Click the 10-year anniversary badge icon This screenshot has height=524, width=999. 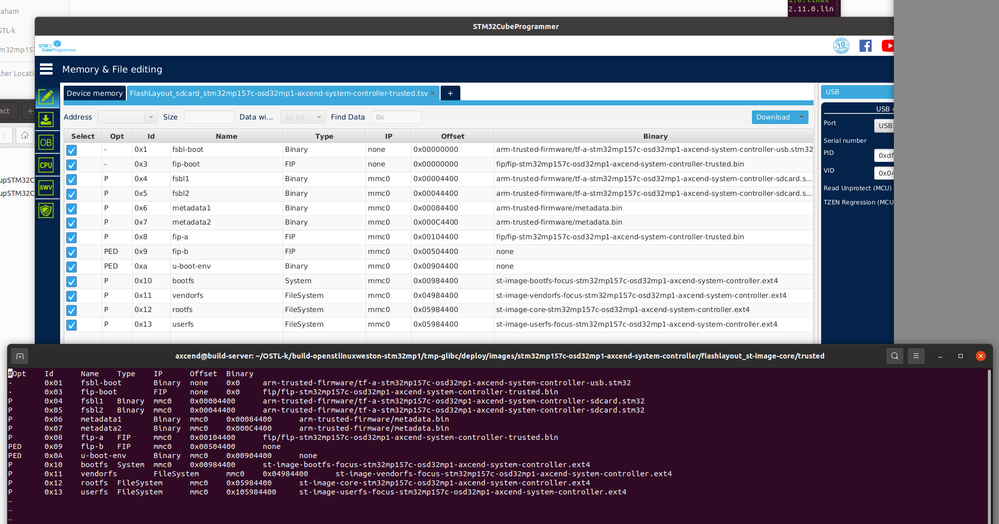pos(841,46)
